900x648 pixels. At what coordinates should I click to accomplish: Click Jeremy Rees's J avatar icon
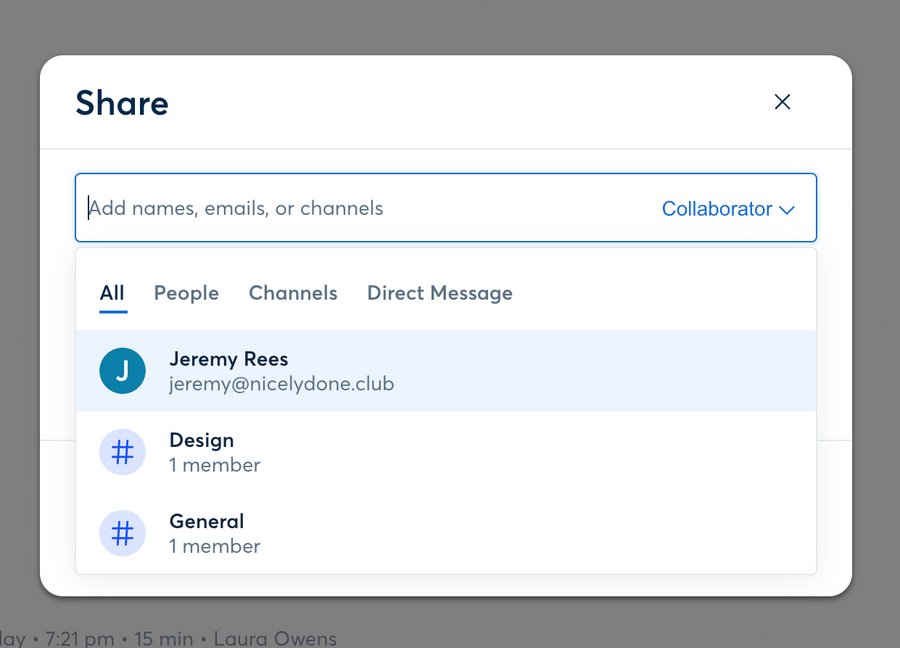coord(122,371)
